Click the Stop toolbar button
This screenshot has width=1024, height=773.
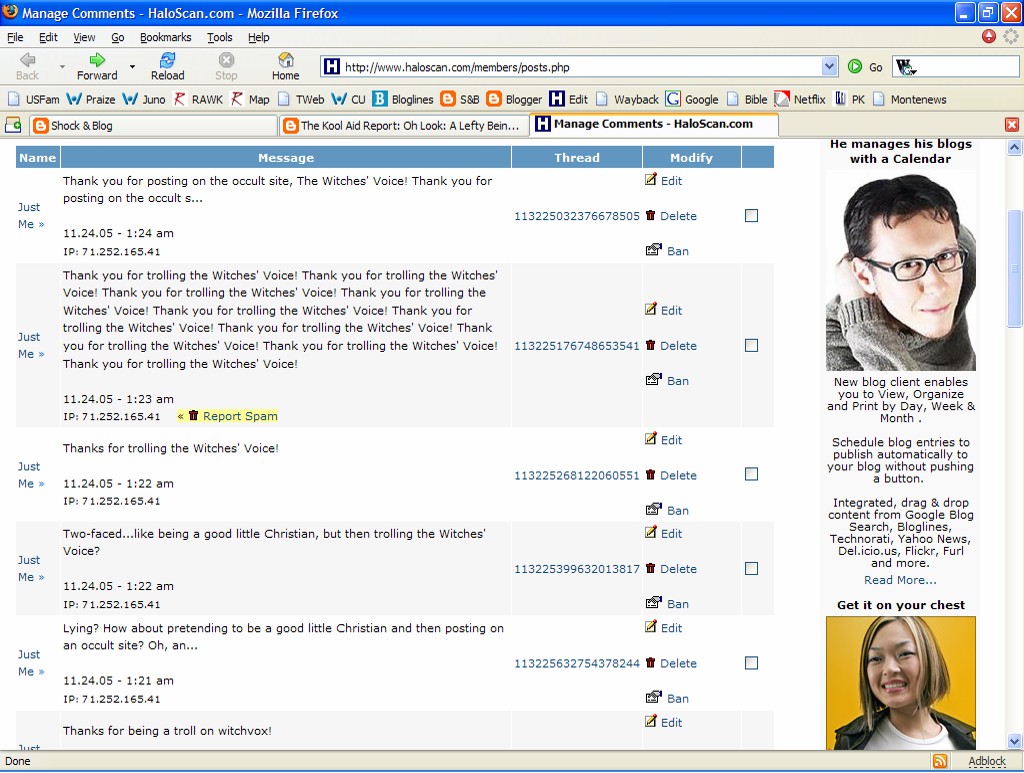pyautogui.click(x=226, y=67)
